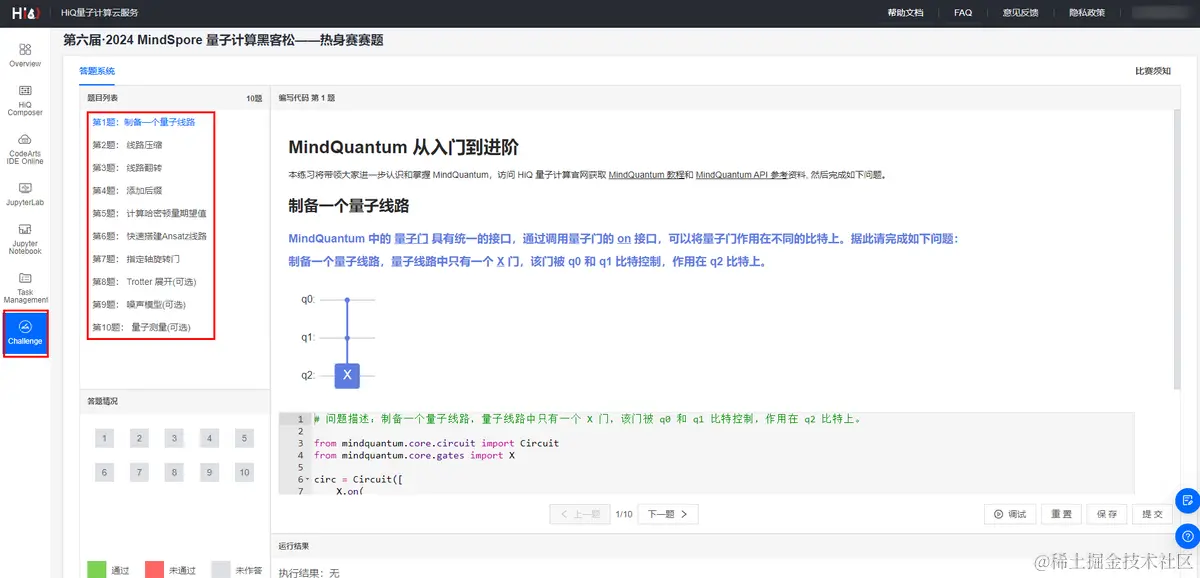The image size is (1200, 578).
Task: Click 上一题 previous question button
Action: [x=579, y=514]
